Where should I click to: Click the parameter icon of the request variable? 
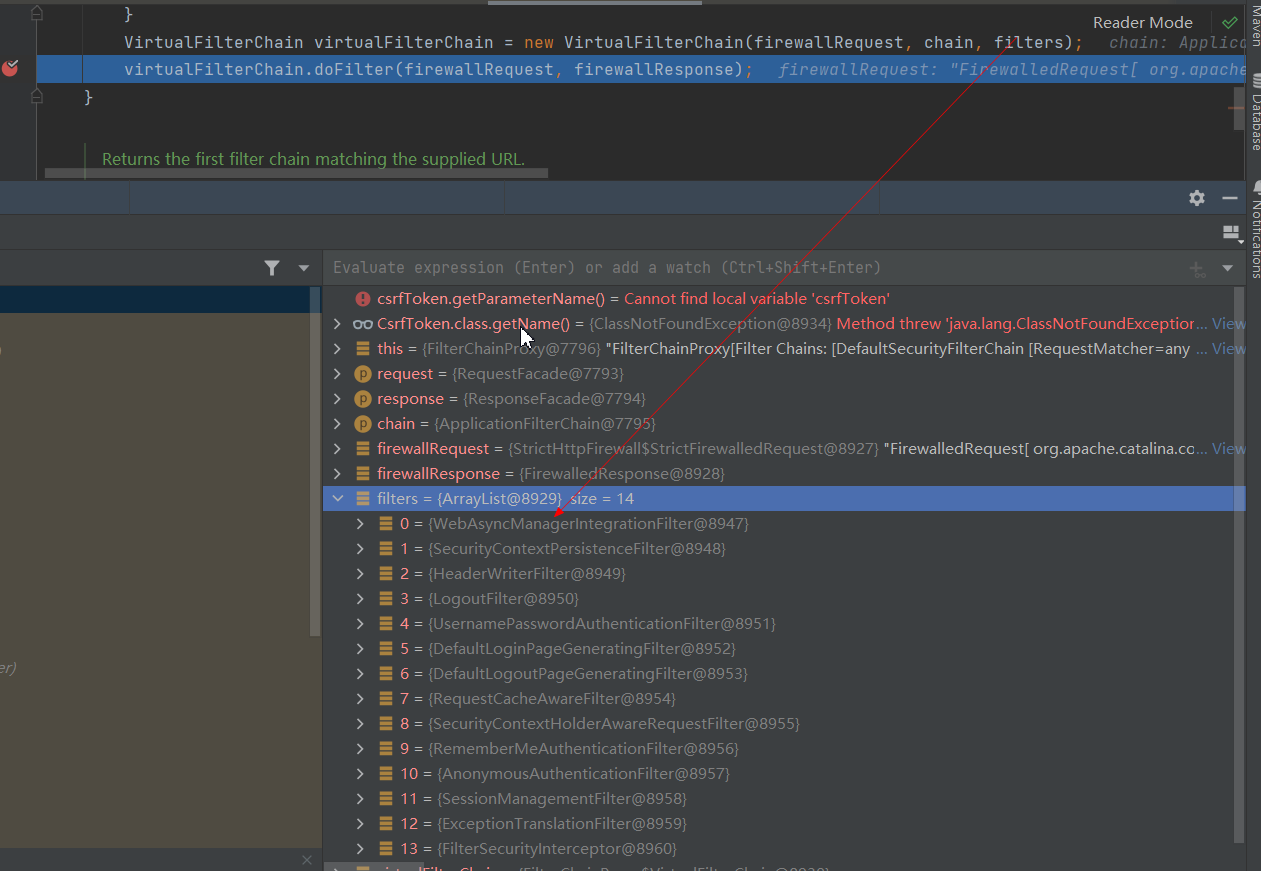point(363,373)
